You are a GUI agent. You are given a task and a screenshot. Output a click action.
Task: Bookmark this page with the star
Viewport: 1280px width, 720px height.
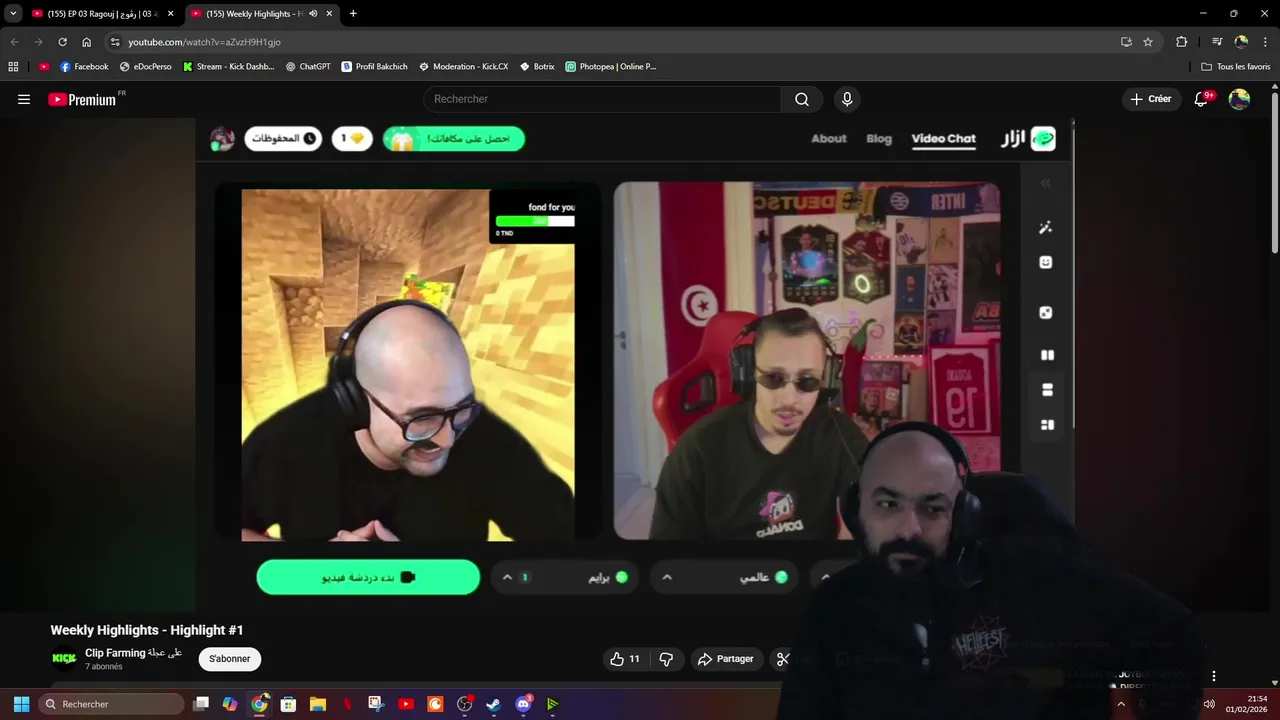coord(1148,42)
